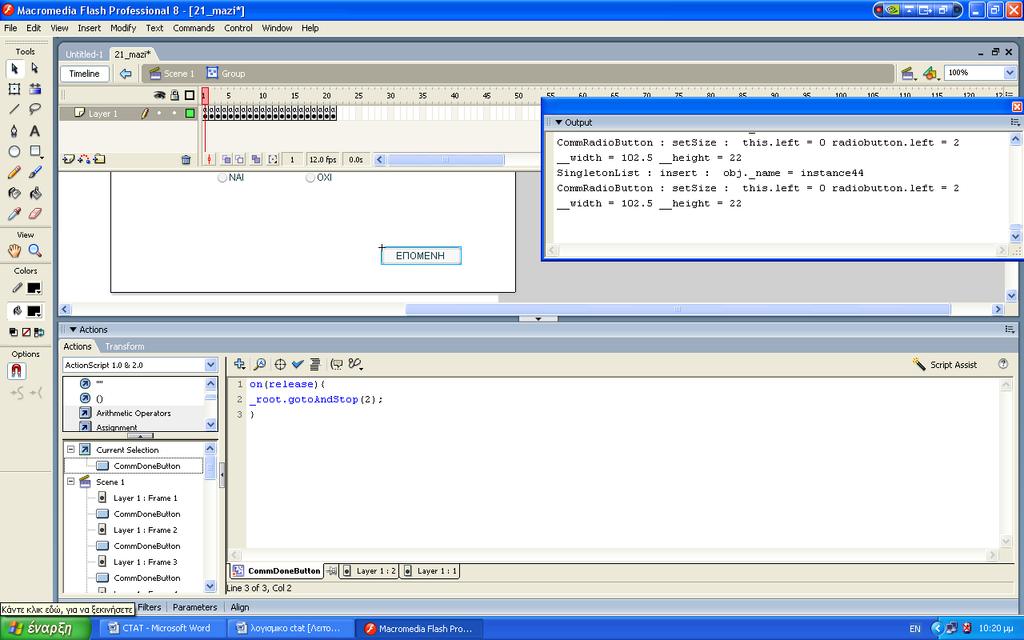Click the Insert Layer icon

coord(69,159)
